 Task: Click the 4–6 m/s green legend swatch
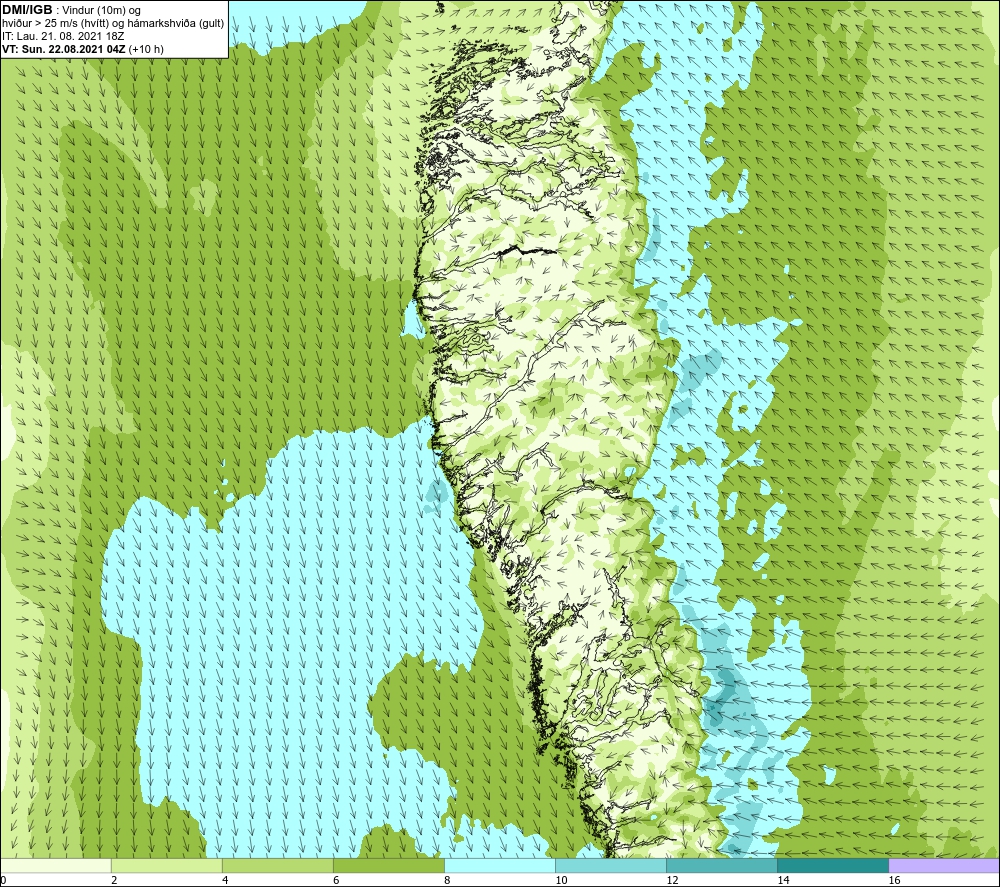point(277,865)
